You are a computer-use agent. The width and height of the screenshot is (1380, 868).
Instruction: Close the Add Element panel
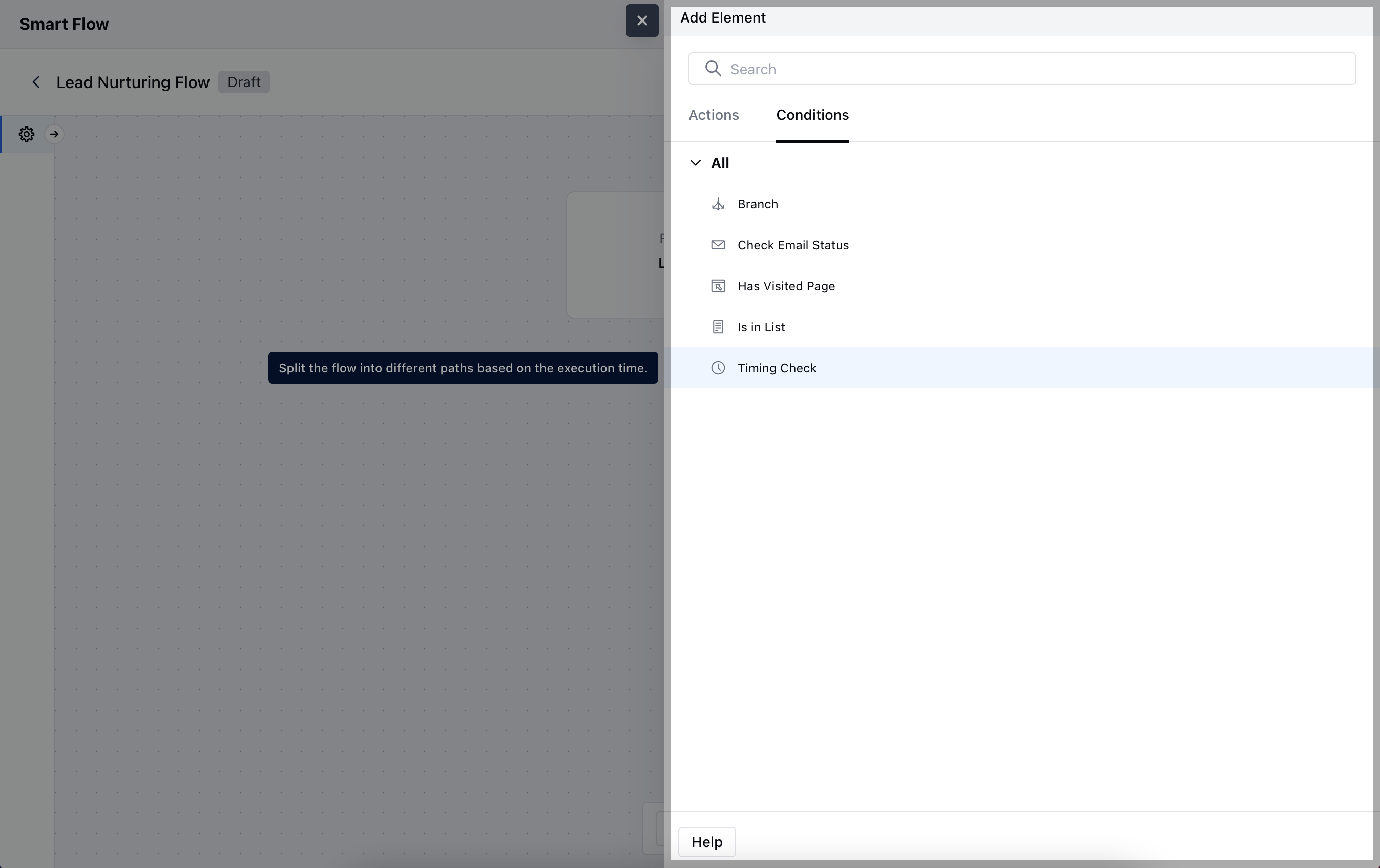coord(642,20)
